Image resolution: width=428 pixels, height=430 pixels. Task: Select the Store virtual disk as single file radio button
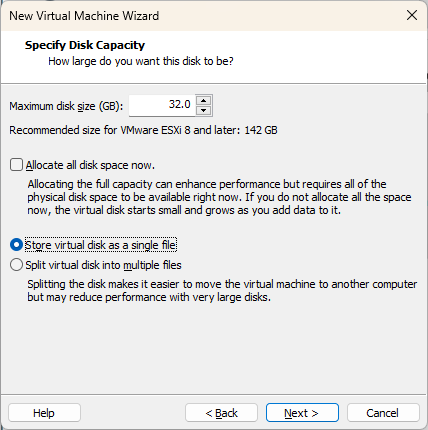[16, 245]
